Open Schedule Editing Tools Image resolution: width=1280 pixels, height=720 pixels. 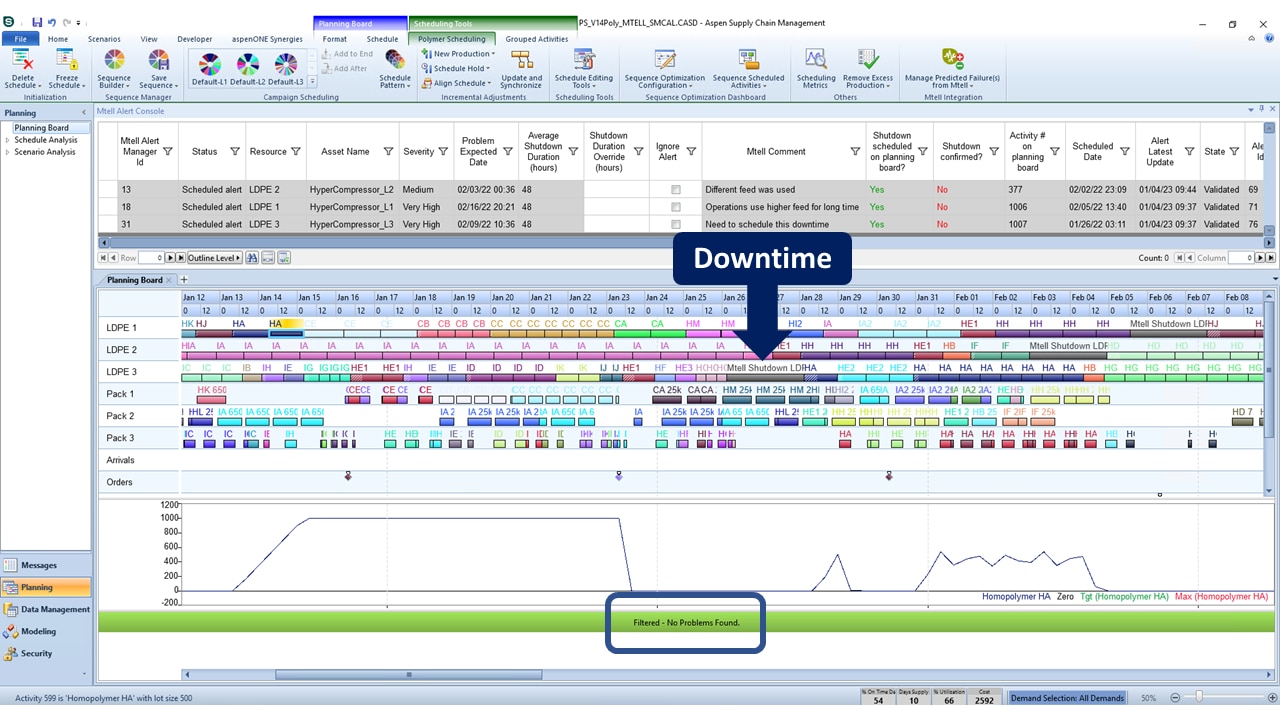(584, 68)
